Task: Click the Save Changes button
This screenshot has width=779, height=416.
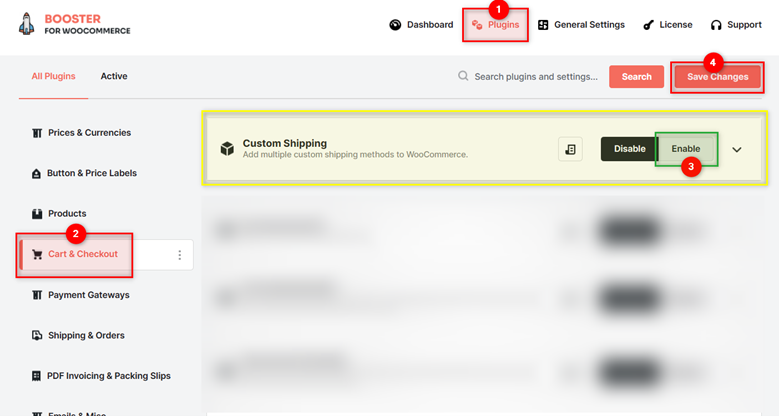Action: [717, 77]
